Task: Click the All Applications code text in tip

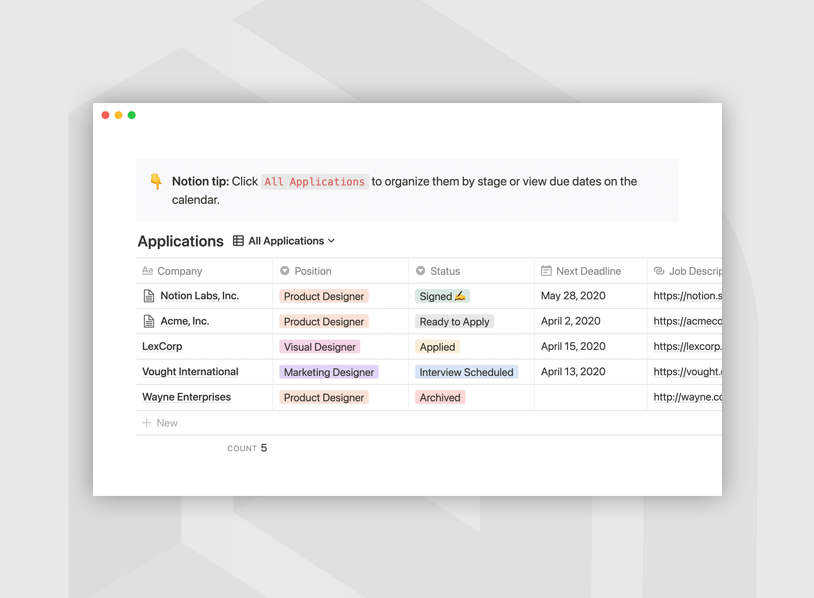Action: click(x=314, y=182)
